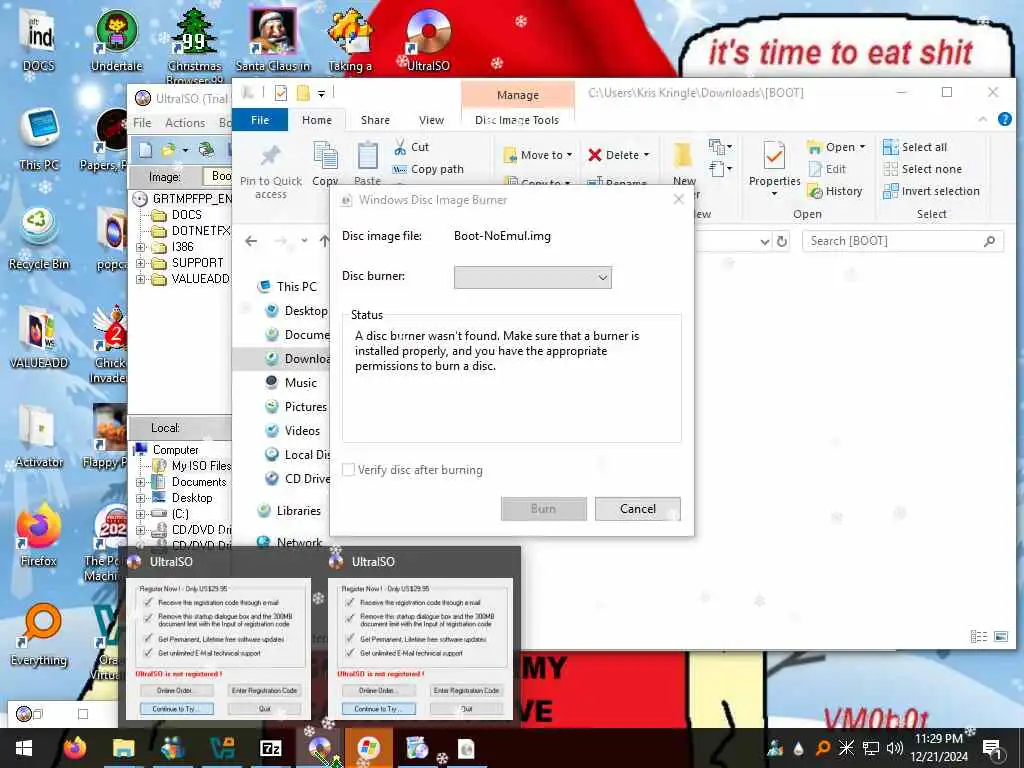Open the Windows Start button

coord(24,748)
